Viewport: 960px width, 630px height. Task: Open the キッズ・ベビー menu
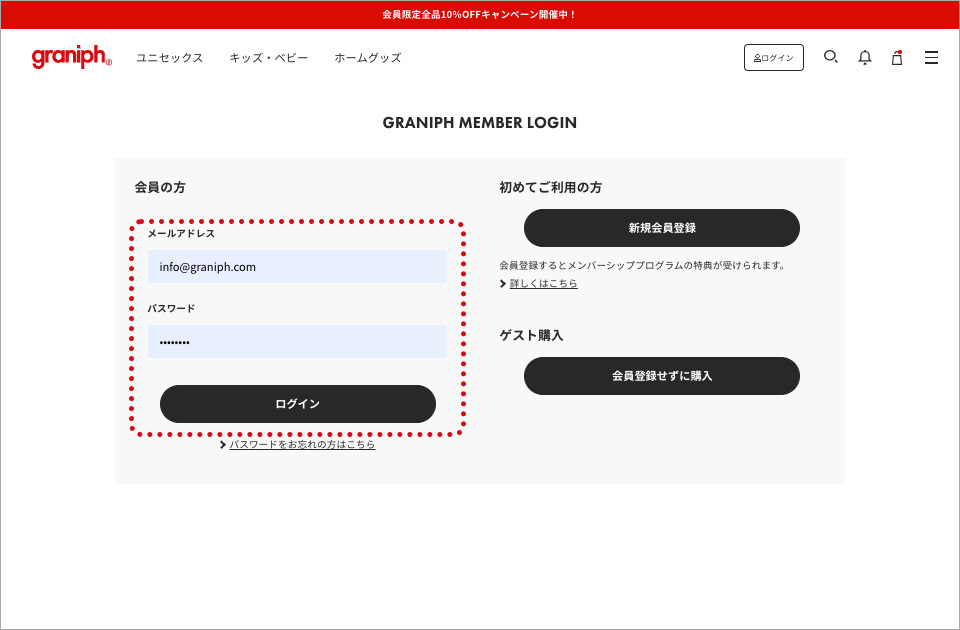point(269,58)
